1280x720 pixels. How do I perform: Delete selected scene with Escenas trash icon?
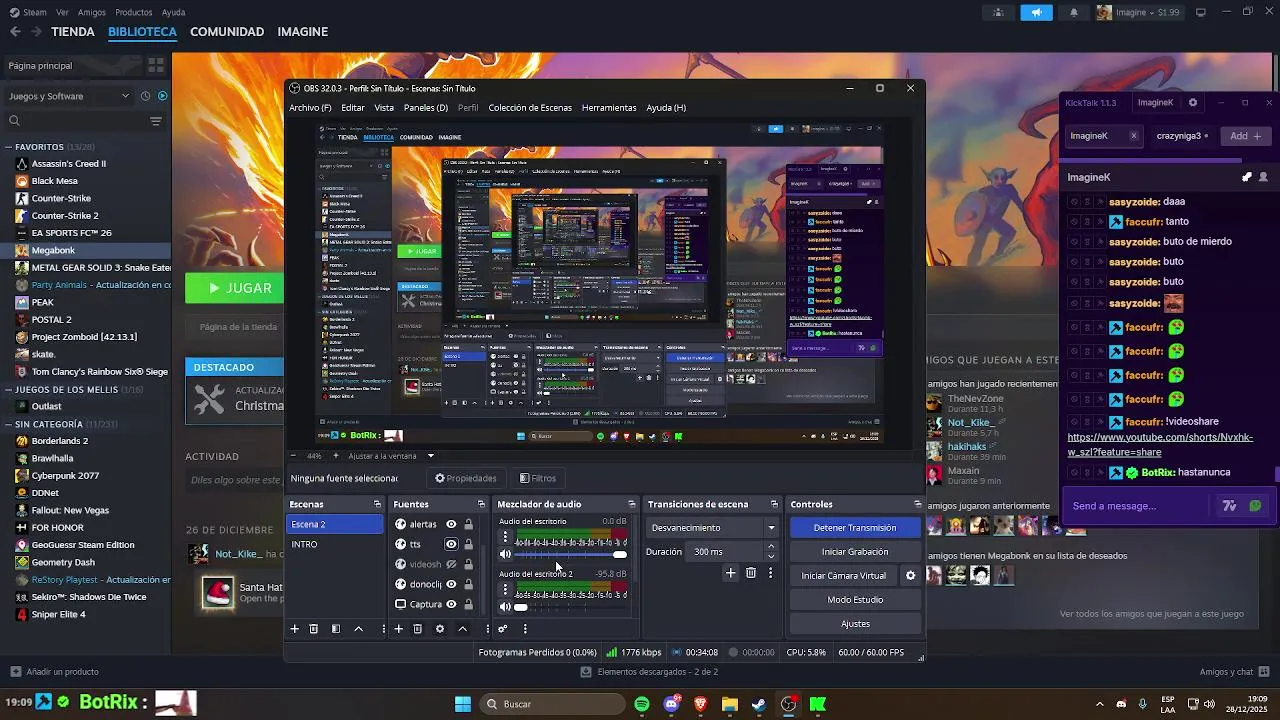(x=313, y=629)
